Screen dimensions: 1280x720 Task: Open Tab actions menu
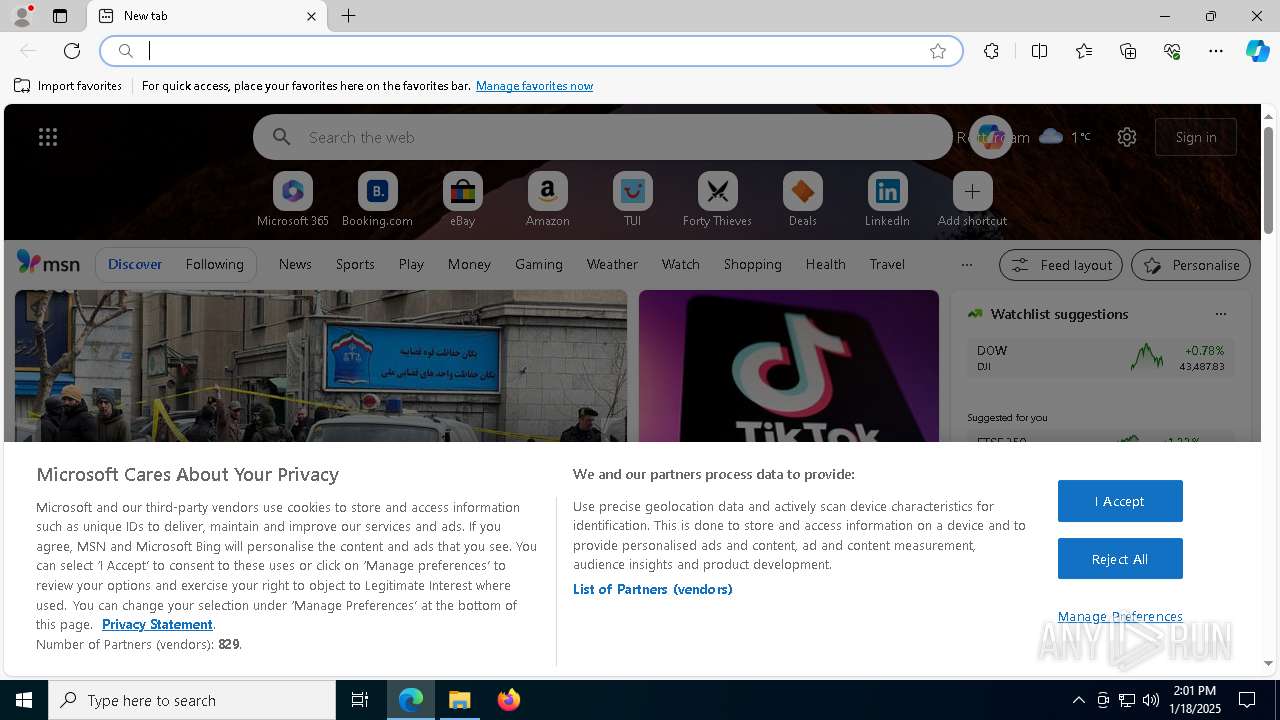tap(60, 16)
